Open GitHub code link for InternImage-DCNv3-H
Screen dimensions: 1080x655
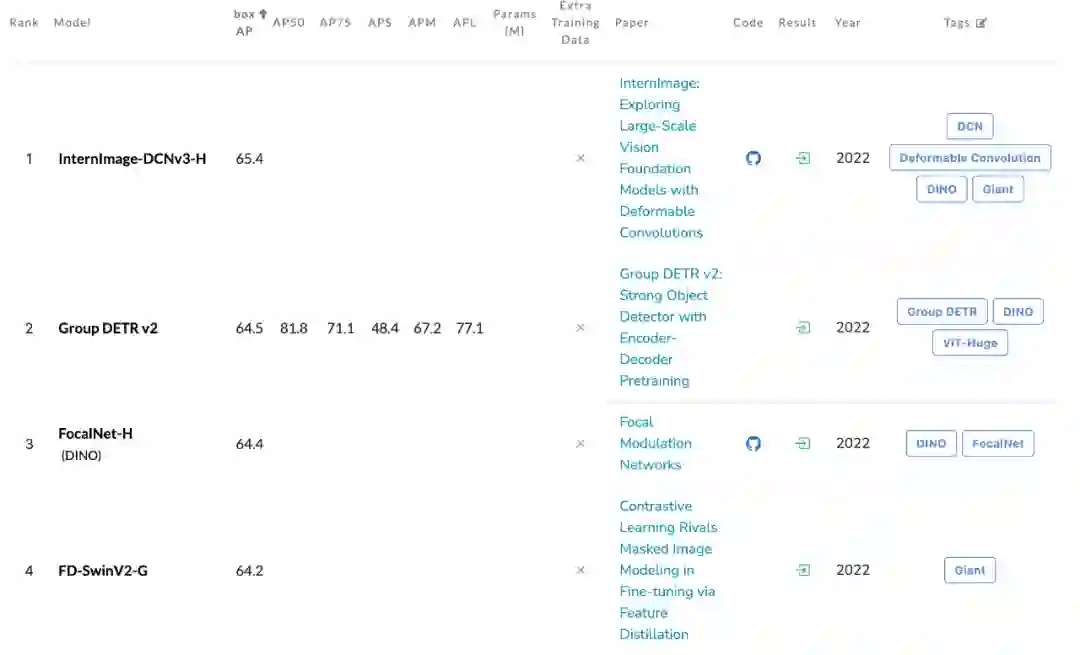coord(754,158)
